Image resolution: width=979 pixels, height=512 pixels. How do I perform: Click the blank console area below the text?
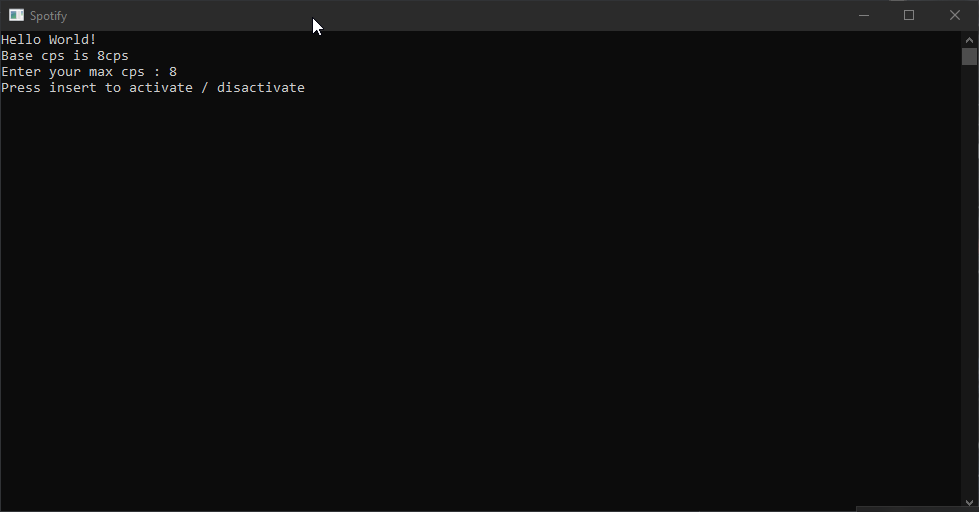point(481,300)
